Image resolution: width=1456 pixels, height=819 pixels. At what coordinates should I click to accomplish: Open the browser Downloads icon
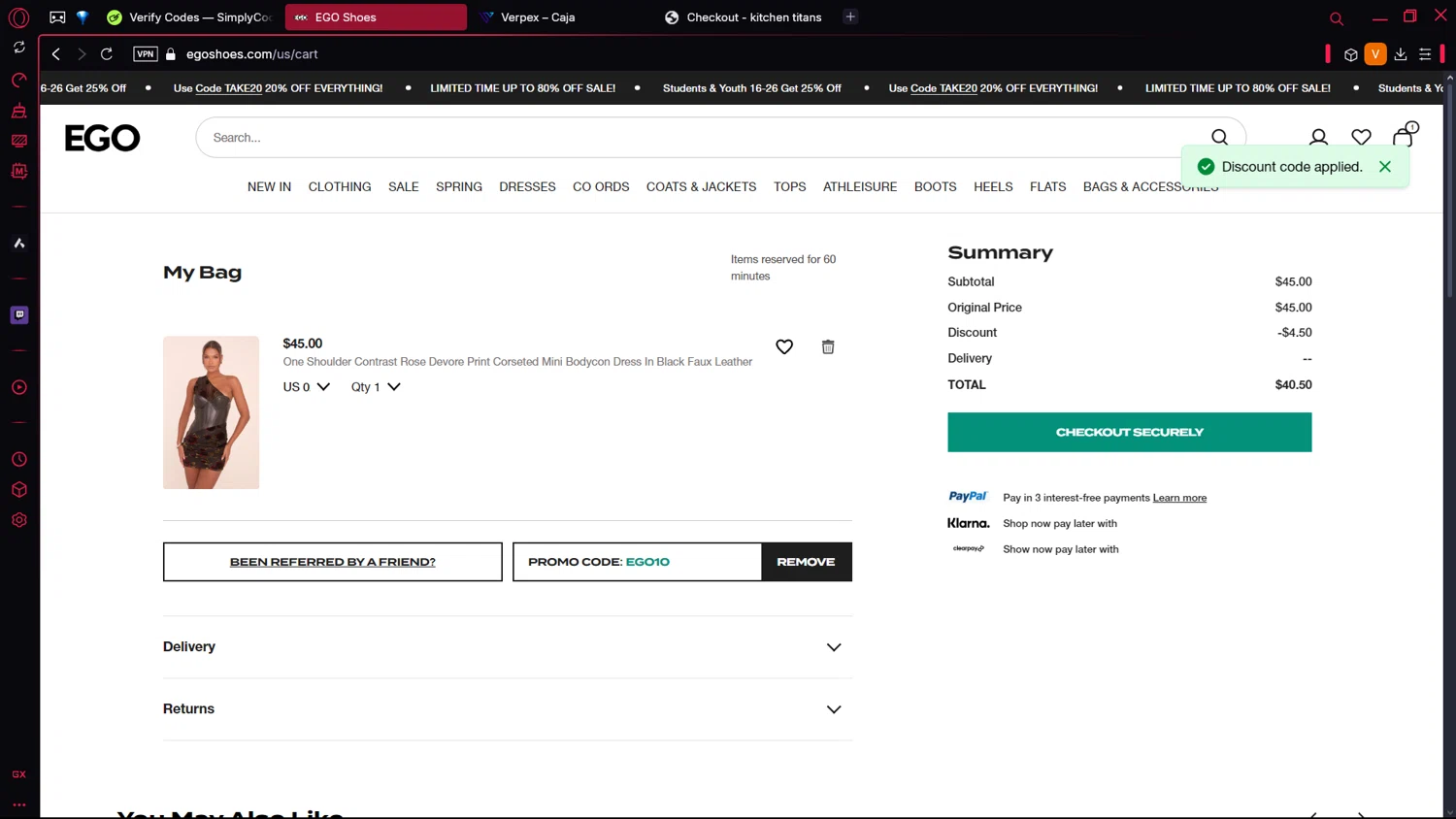[x=1401, y=54]
